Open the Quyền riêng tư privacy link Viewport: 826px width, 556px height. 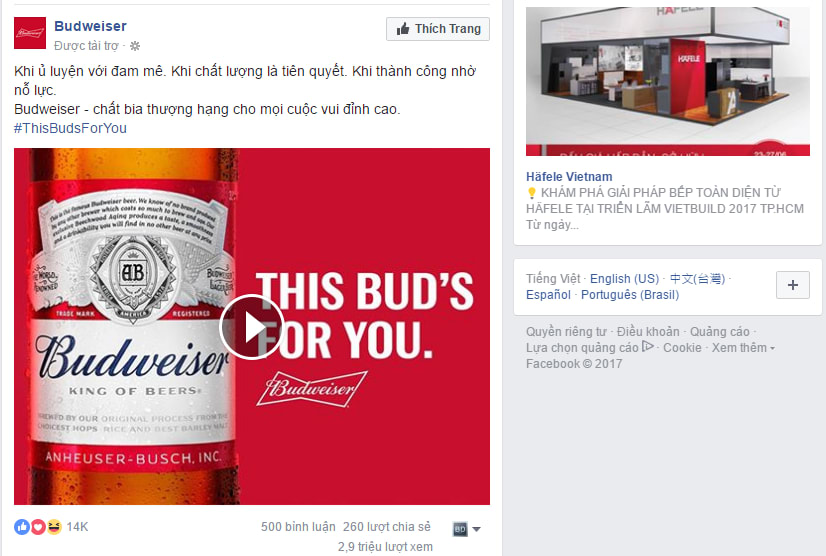566,331
